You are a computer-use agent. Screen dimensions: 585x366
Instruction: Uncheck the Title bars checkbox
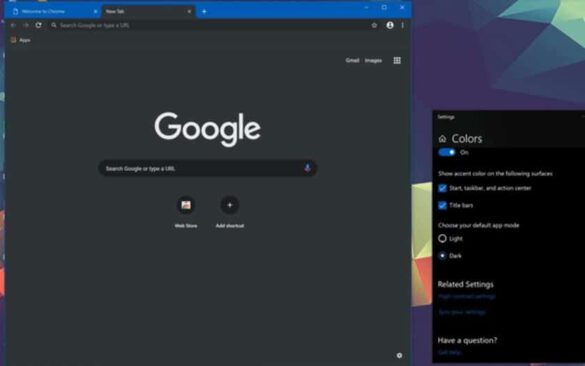[x=442, y=205]
